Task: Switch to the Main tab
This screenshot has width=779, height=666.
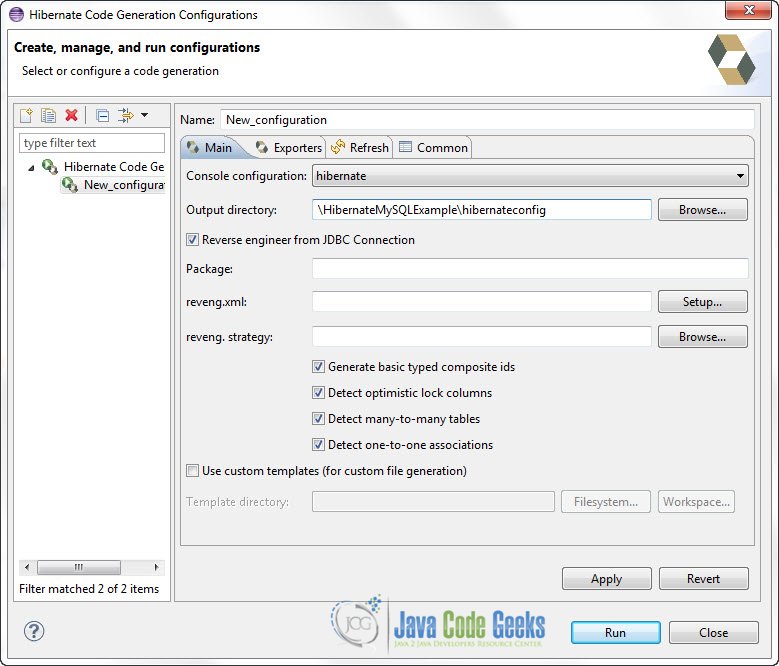Action: 211,148
